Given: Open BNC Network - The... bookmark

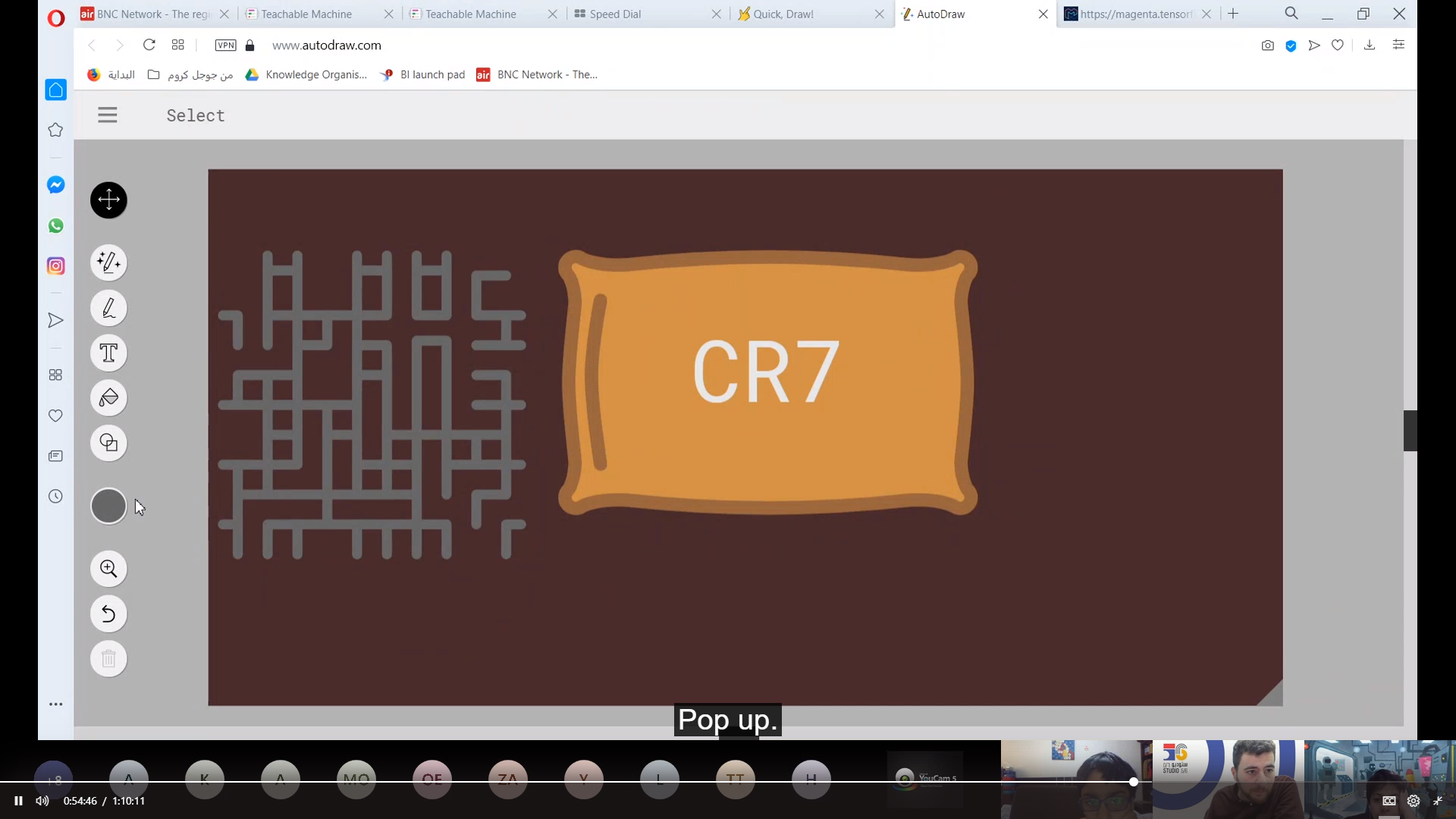Looking at the screenshot, I should click(537, 74).
